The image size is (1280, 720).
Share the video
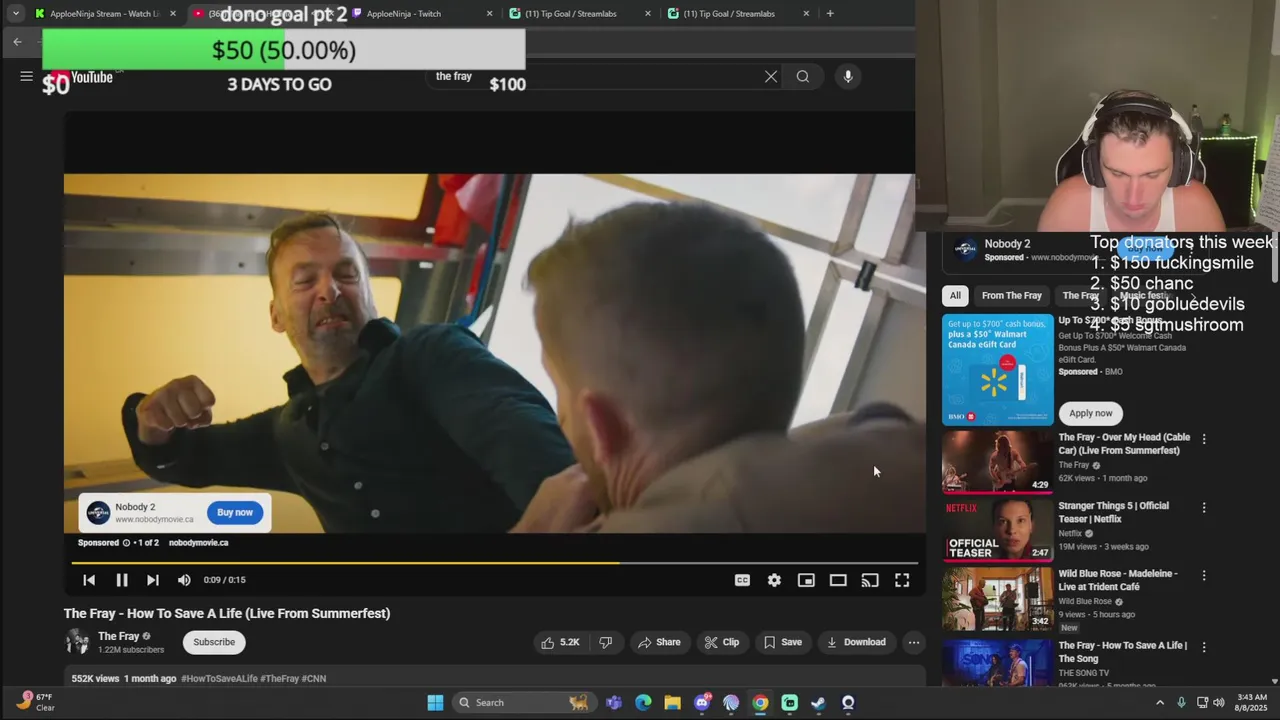click(659, 642)
